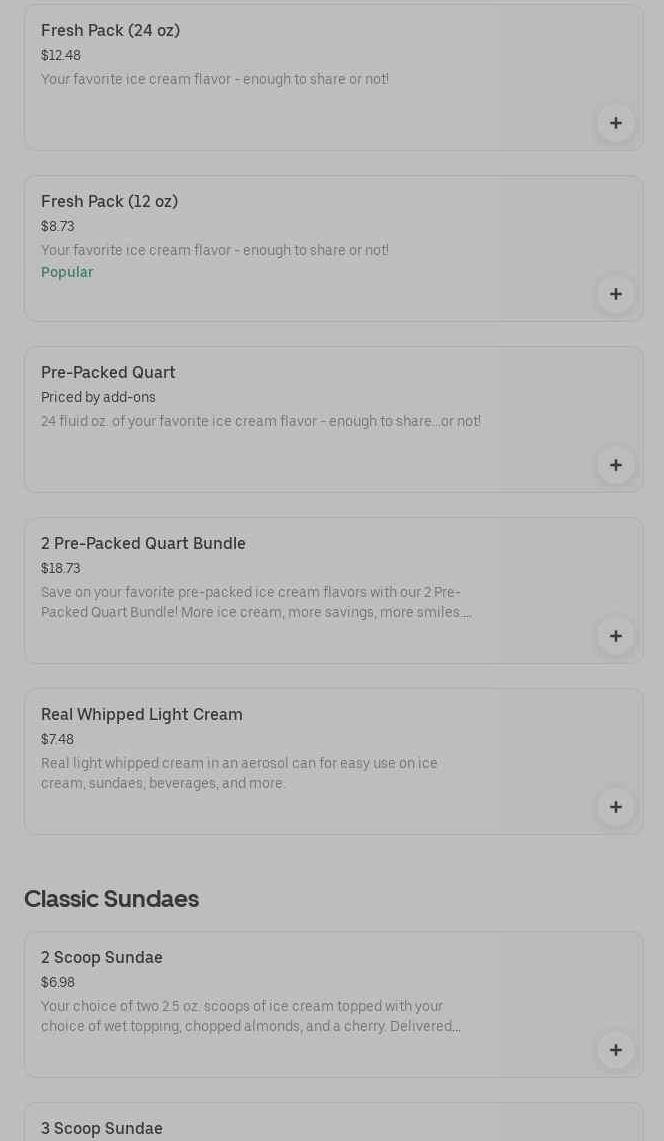View the 2 Pre-Packed Quart Bundle title
The image size is (664, 1141).
[x=143, y=544]
